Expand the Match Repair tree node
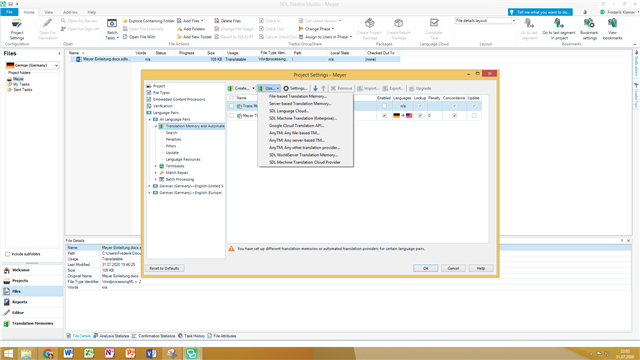 point(156,173)
